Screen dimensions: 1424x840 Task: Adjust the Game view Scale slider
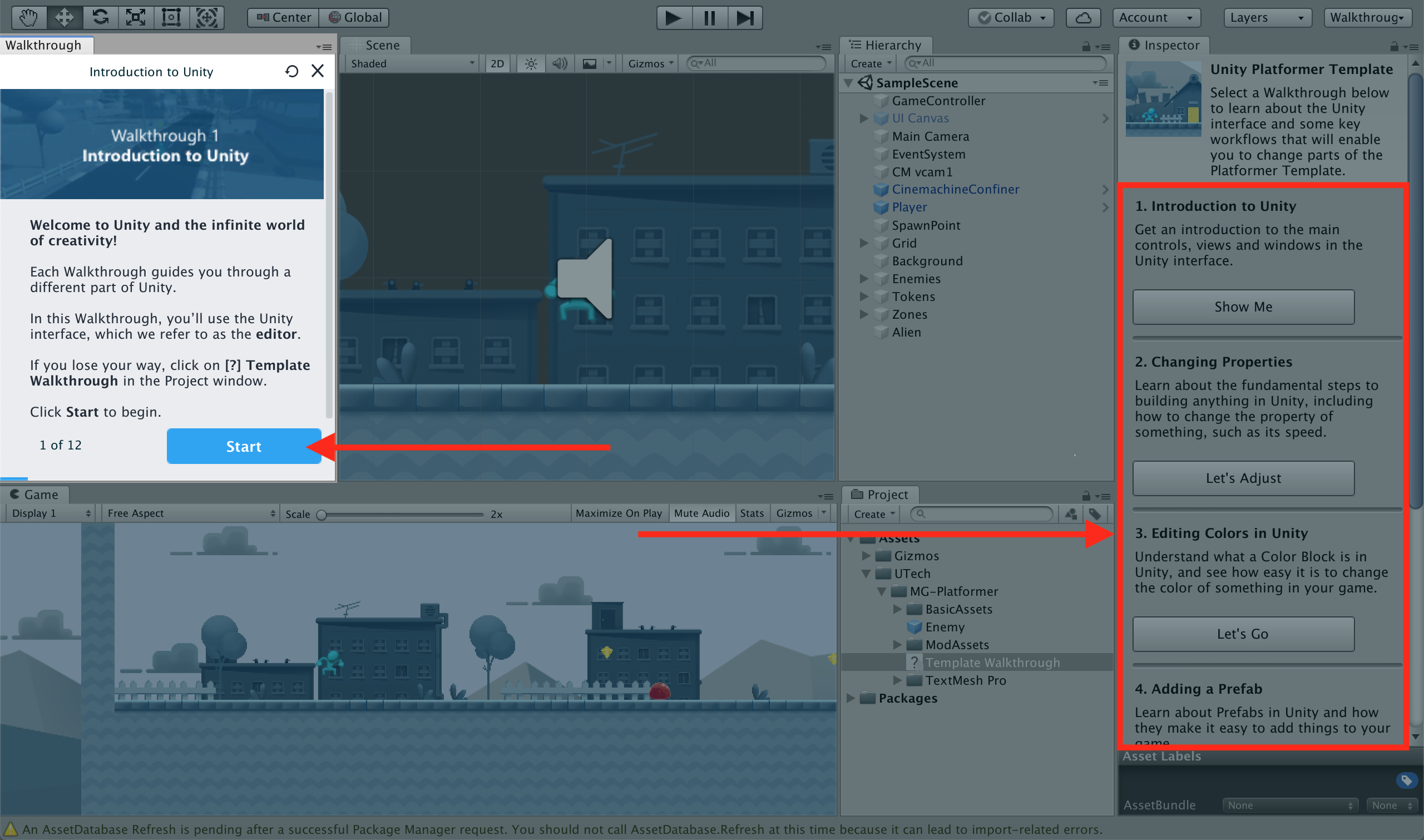point(322,515)
